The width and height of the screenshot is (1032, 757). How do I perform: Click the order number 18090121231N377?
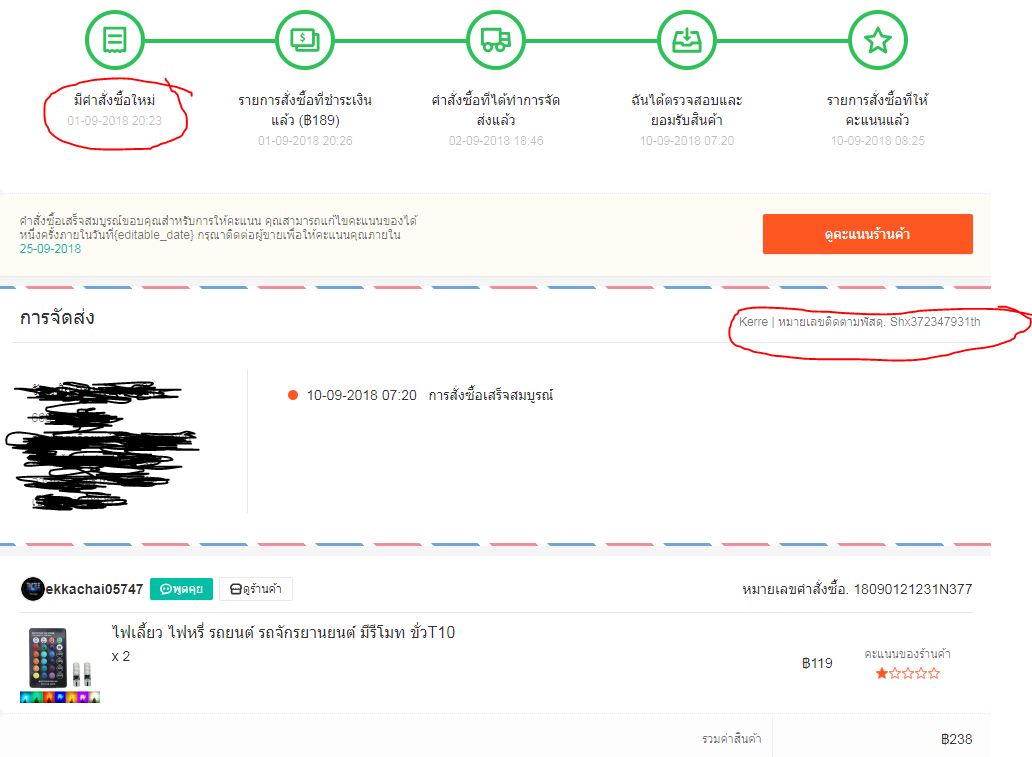click(913, 589)
